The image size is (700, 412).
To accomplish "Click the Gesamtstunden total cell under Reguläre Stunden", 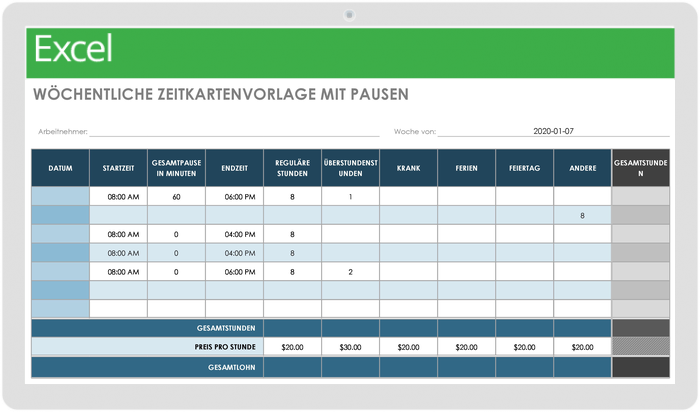I will [x=292, y=328].
